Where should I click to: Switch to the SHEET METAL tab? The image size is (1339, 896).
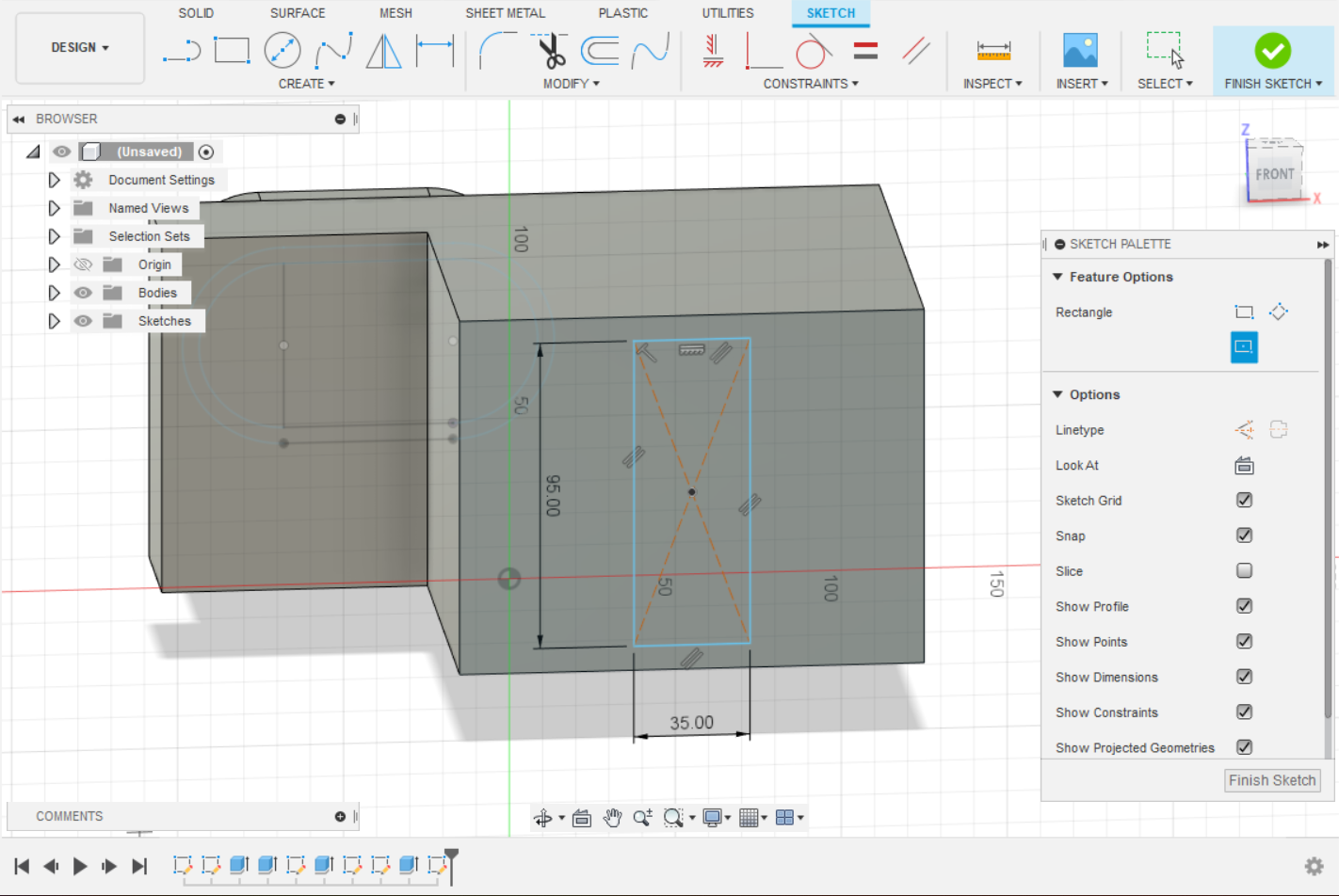505,13
